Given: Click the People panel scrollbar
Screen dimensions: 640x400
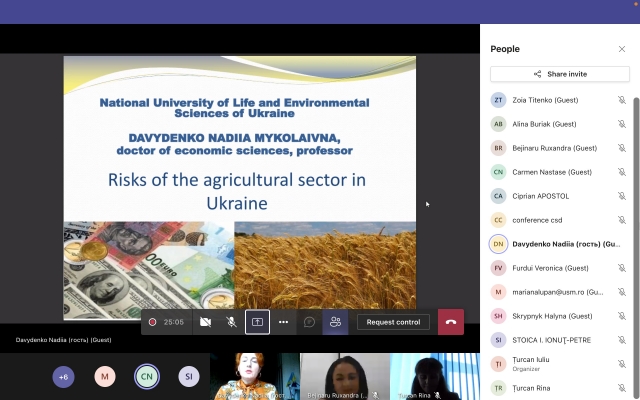Looking at the screenshot, I should (636, 249).
